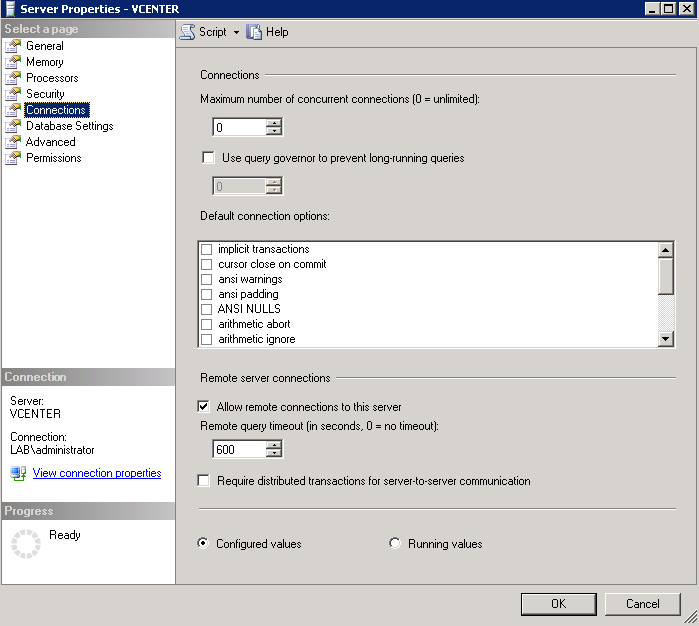The height and width of the screenshot is (626, 699).
Task: Check ansi warnings option
Action: pos(206,280)
